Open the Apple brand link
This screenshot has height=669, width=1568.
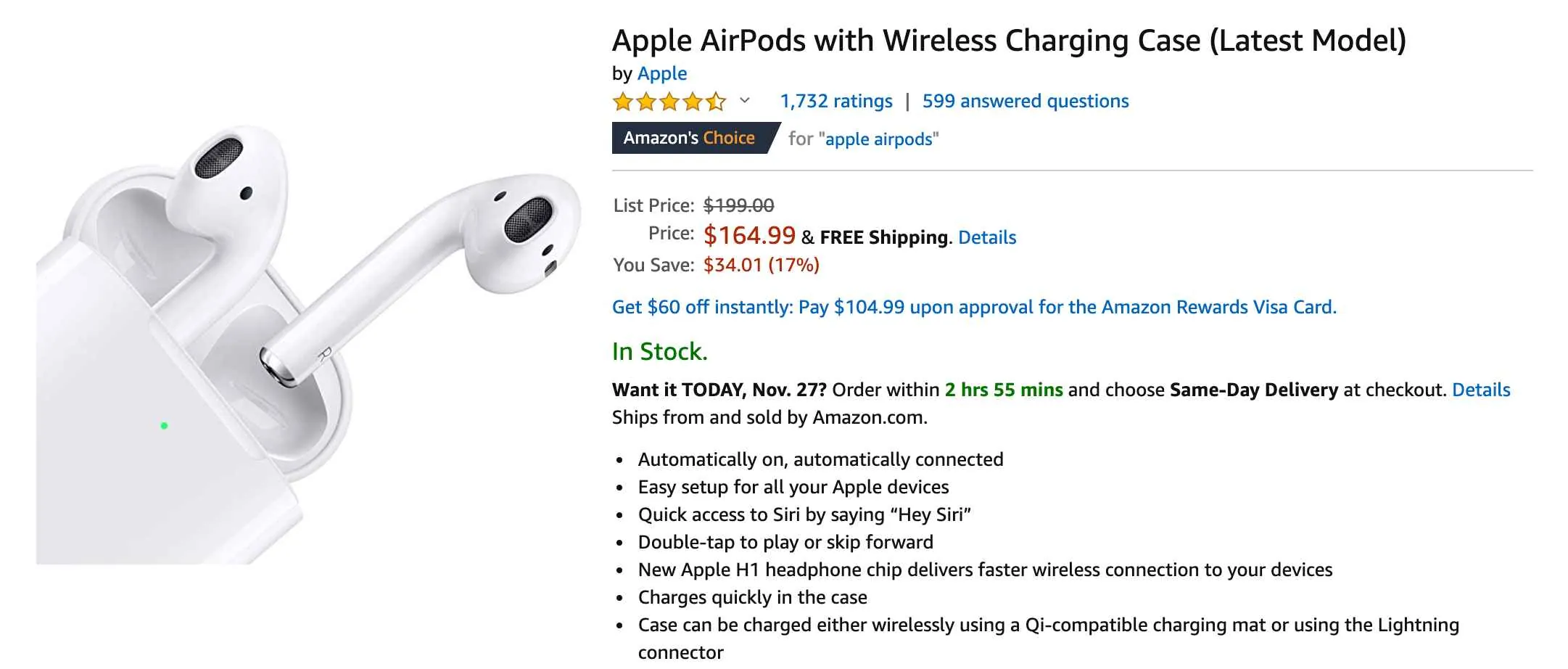[662, 73]
